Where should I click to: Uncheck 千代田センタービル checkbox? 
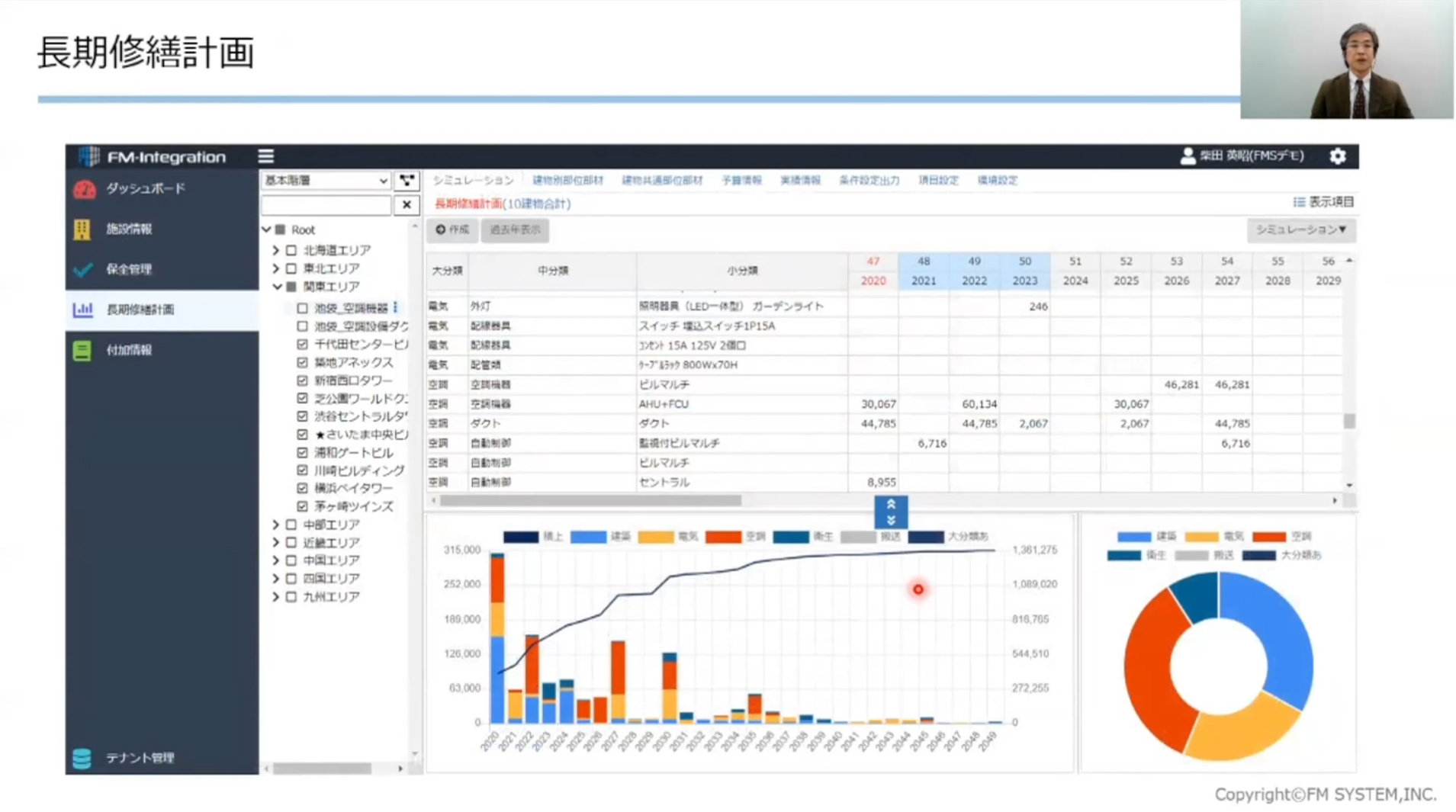302,344
